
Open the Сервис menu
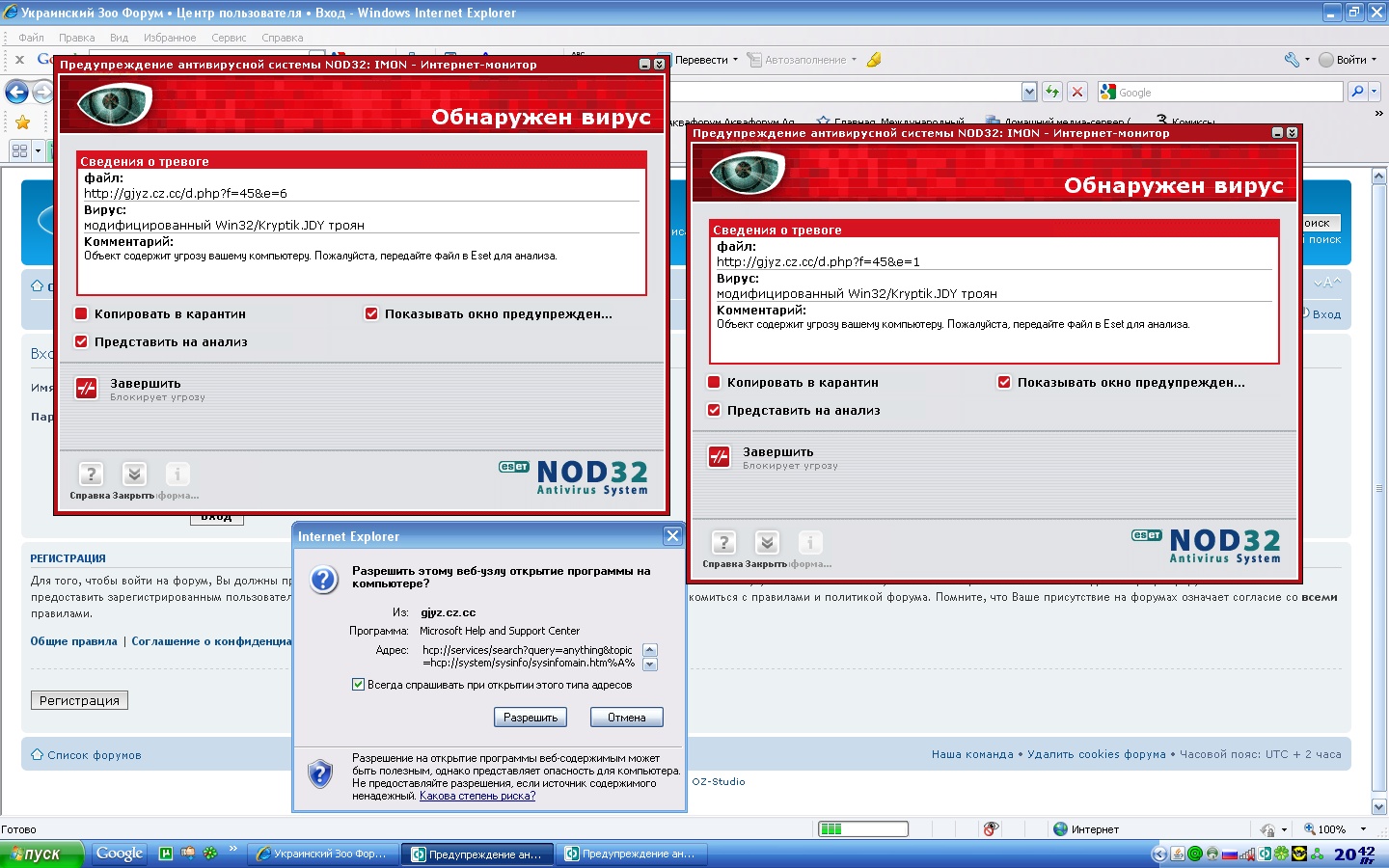(229, 38)
